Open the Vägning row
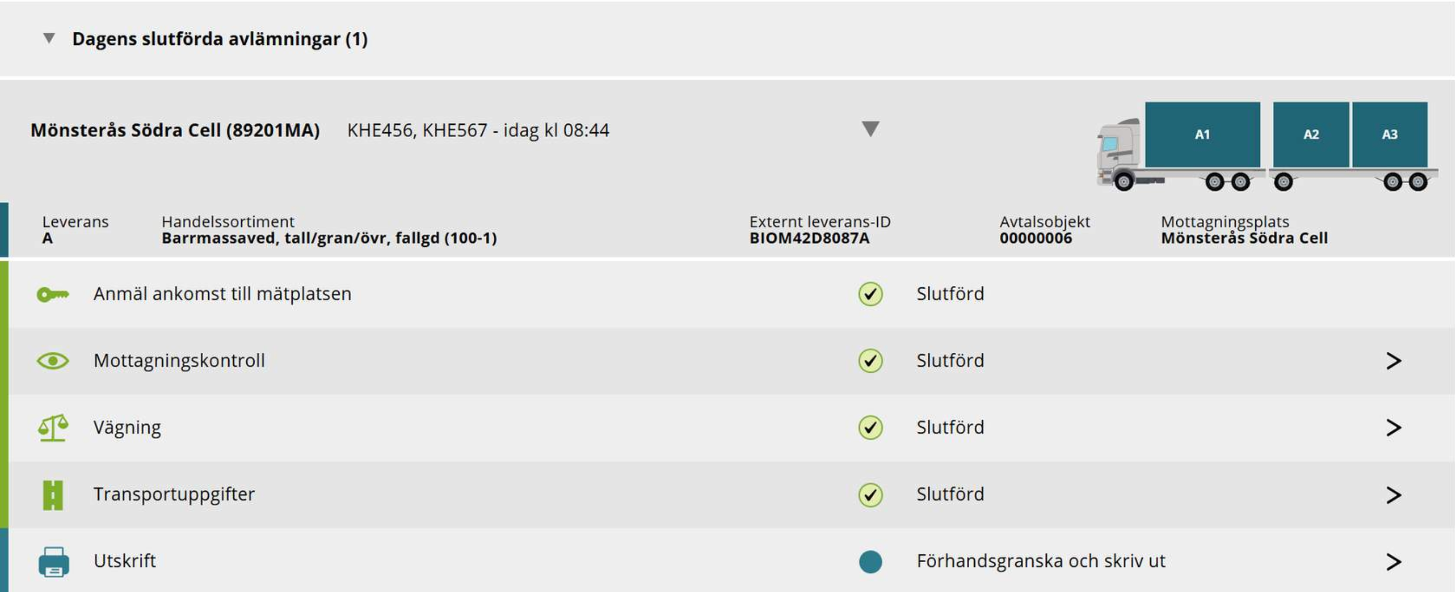 point(1394,428)
